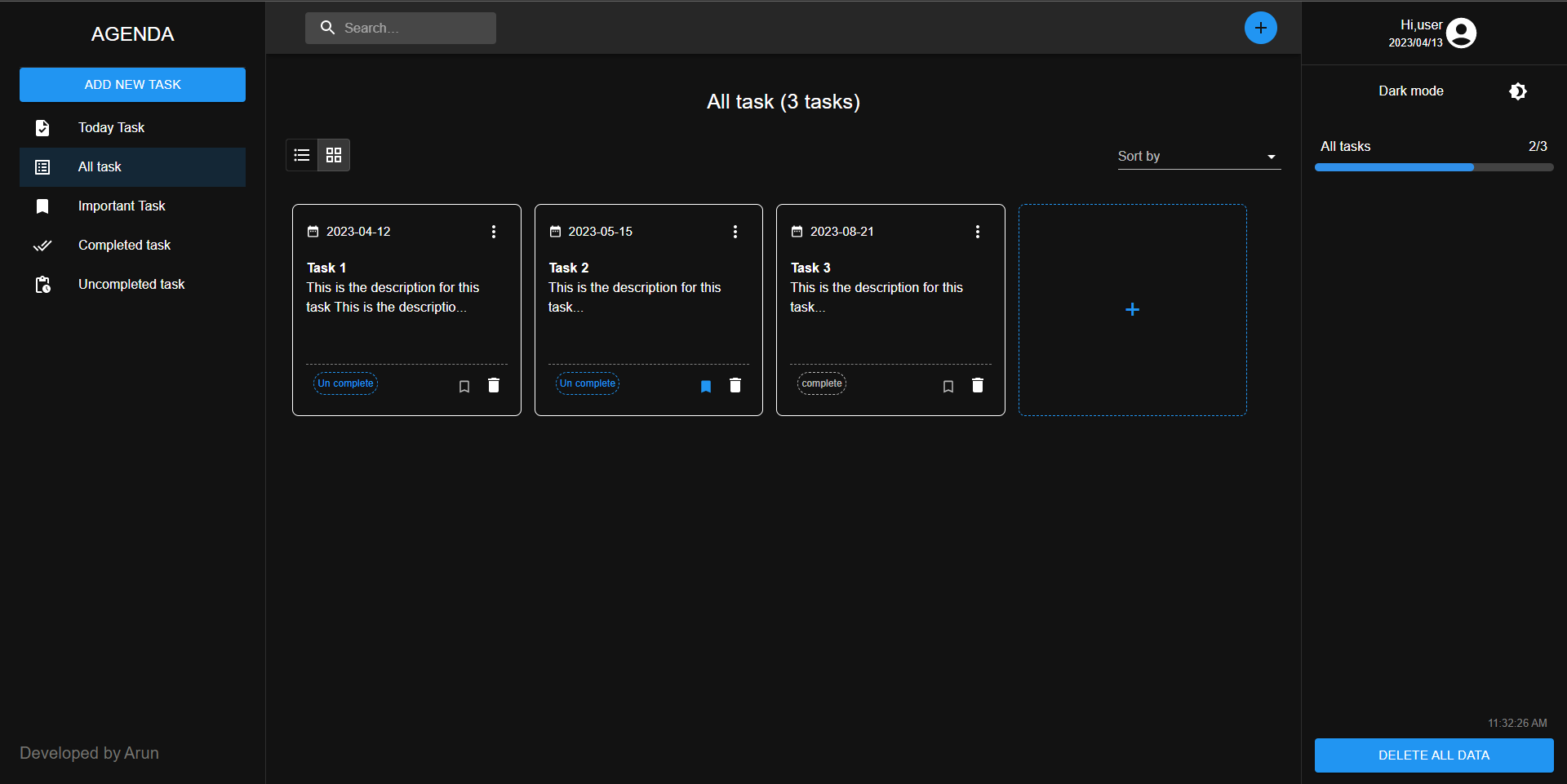Image resolution: width=1567 pixels, height=784 pixels.
Task: Click the Task 2 title text
Action: click(x=568, y=268)
